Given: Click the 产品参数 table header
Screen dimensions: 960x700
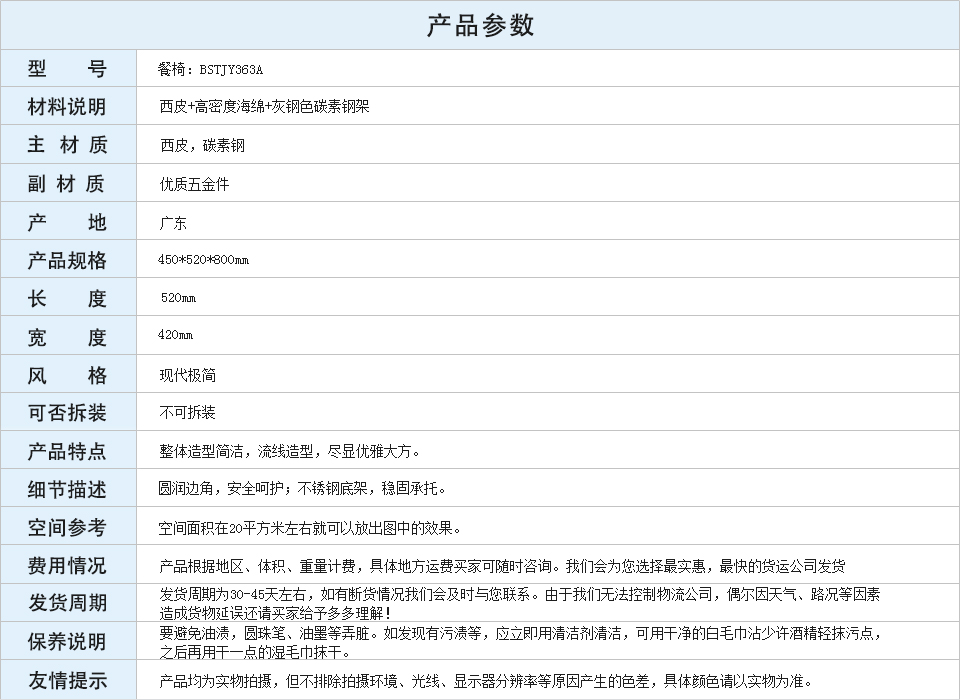Looking at the screenshot, I should coord(480,26).
